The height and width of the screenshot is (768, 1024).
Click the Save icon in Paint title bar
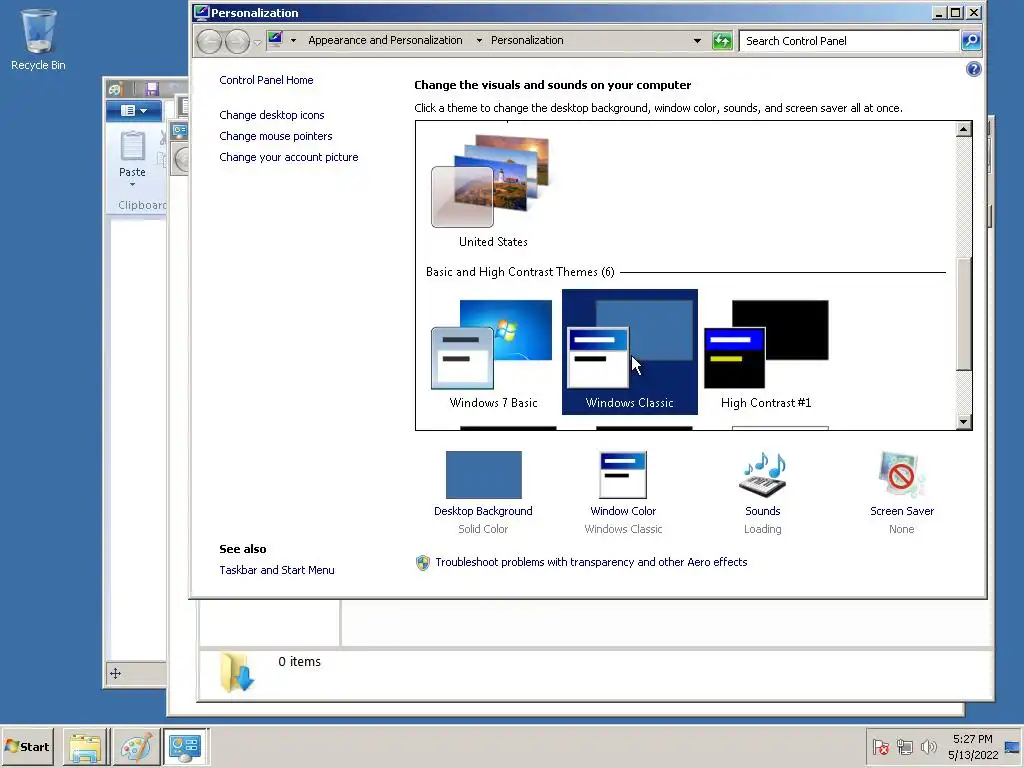[152, 89]
